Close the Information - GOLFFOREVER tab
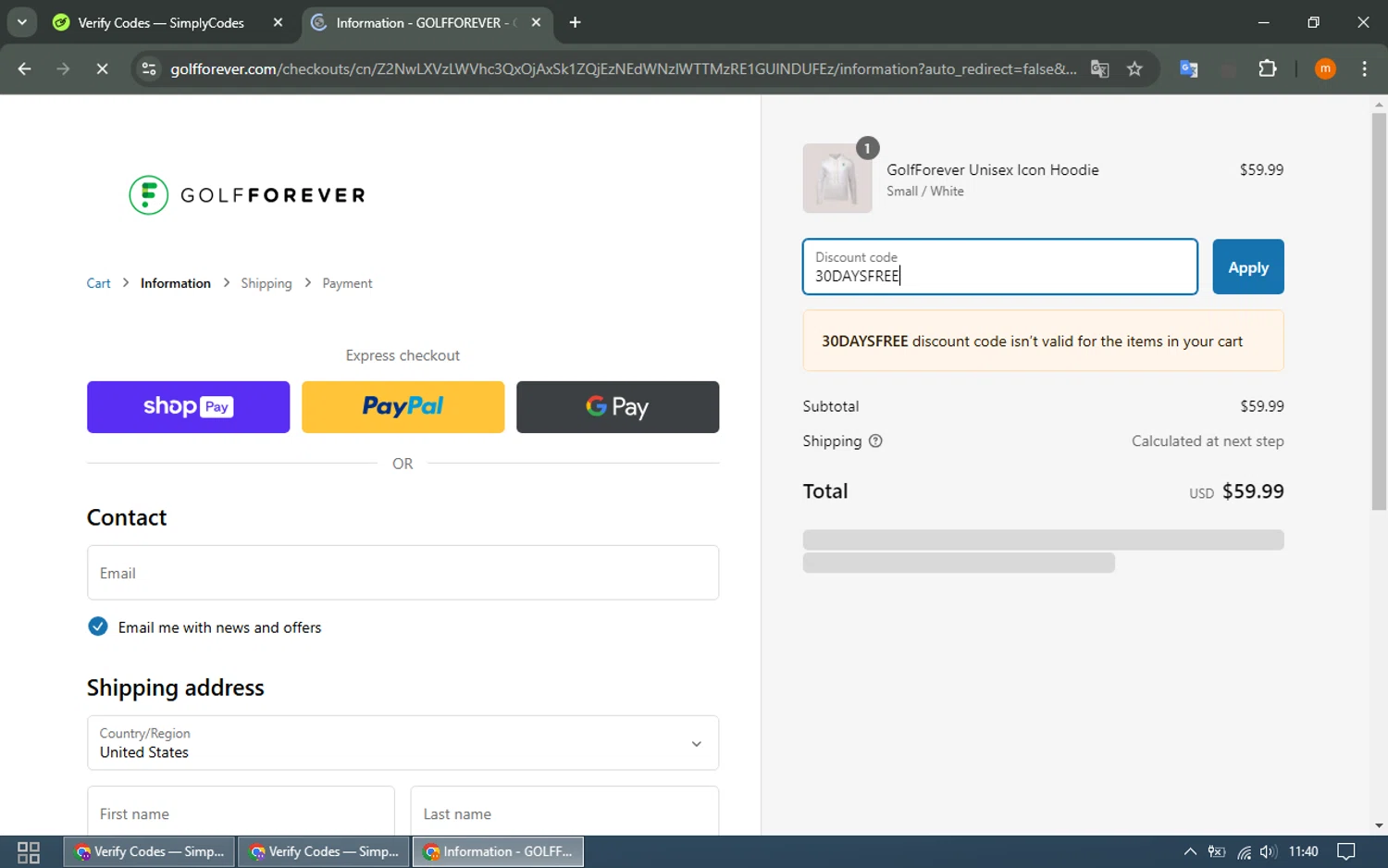Viewport: 1388px width, 868px height. (x=536, y=22)
